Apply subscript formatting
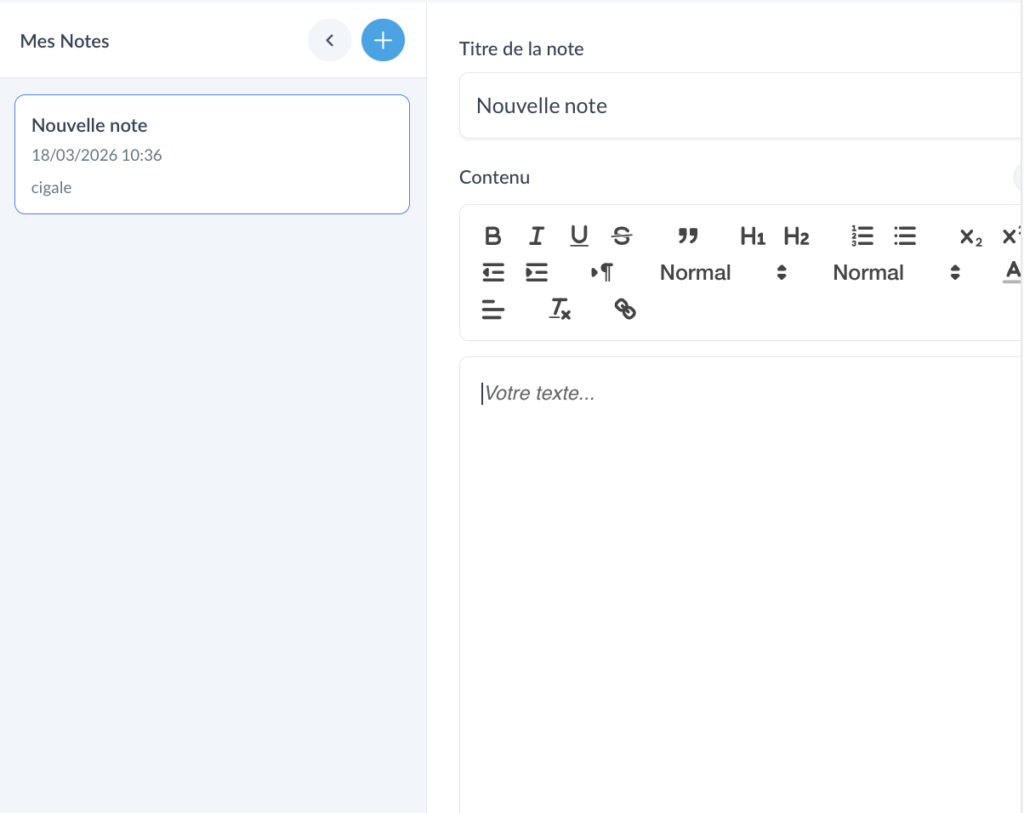This screenshot has width=1024, height=813. [x=970, y=236]
